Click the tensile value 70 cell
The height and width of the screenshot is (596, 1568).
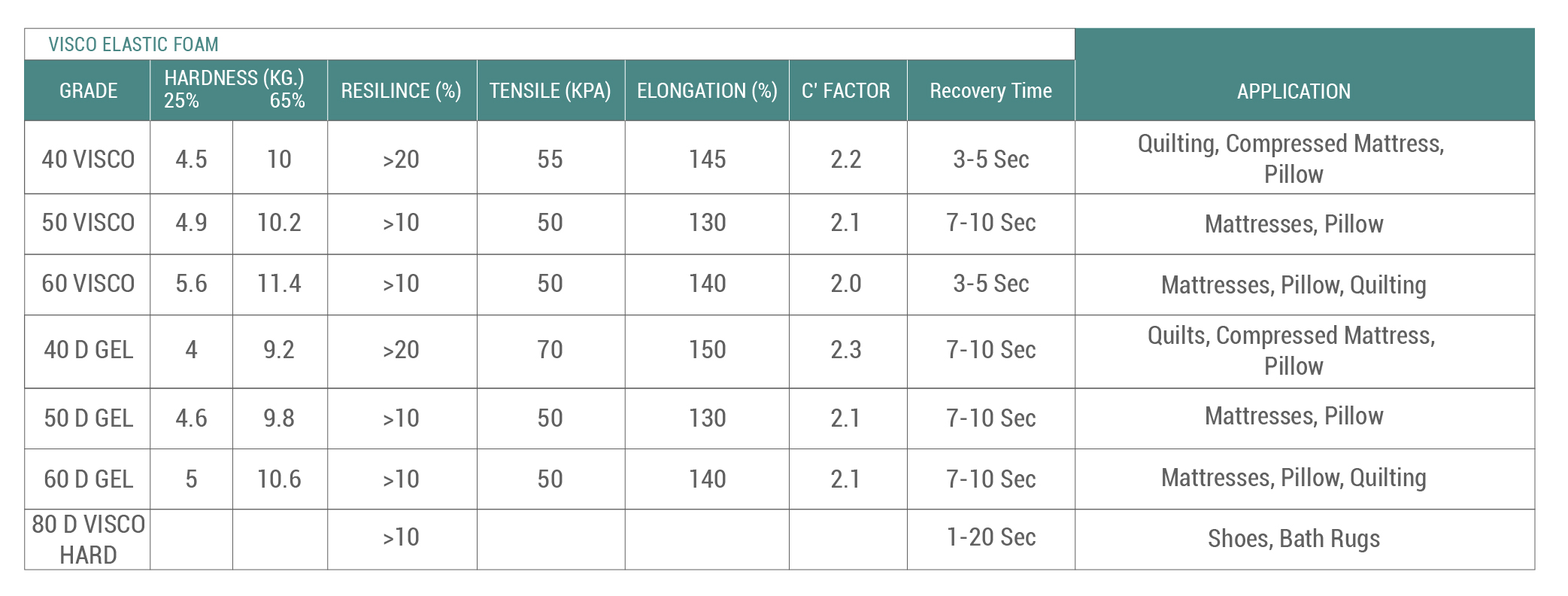coord(550,350)
